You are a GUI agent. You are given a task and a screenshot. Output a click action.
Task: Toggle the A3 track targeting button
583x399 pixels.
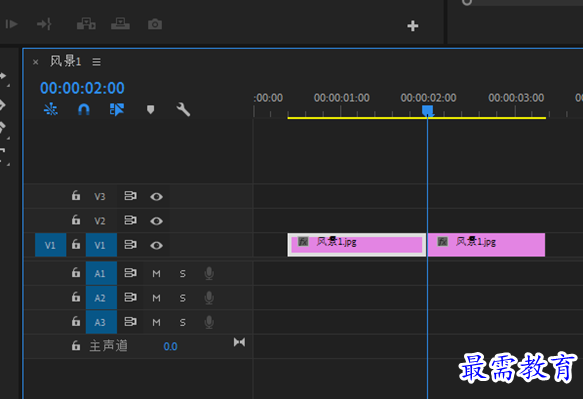101,322
